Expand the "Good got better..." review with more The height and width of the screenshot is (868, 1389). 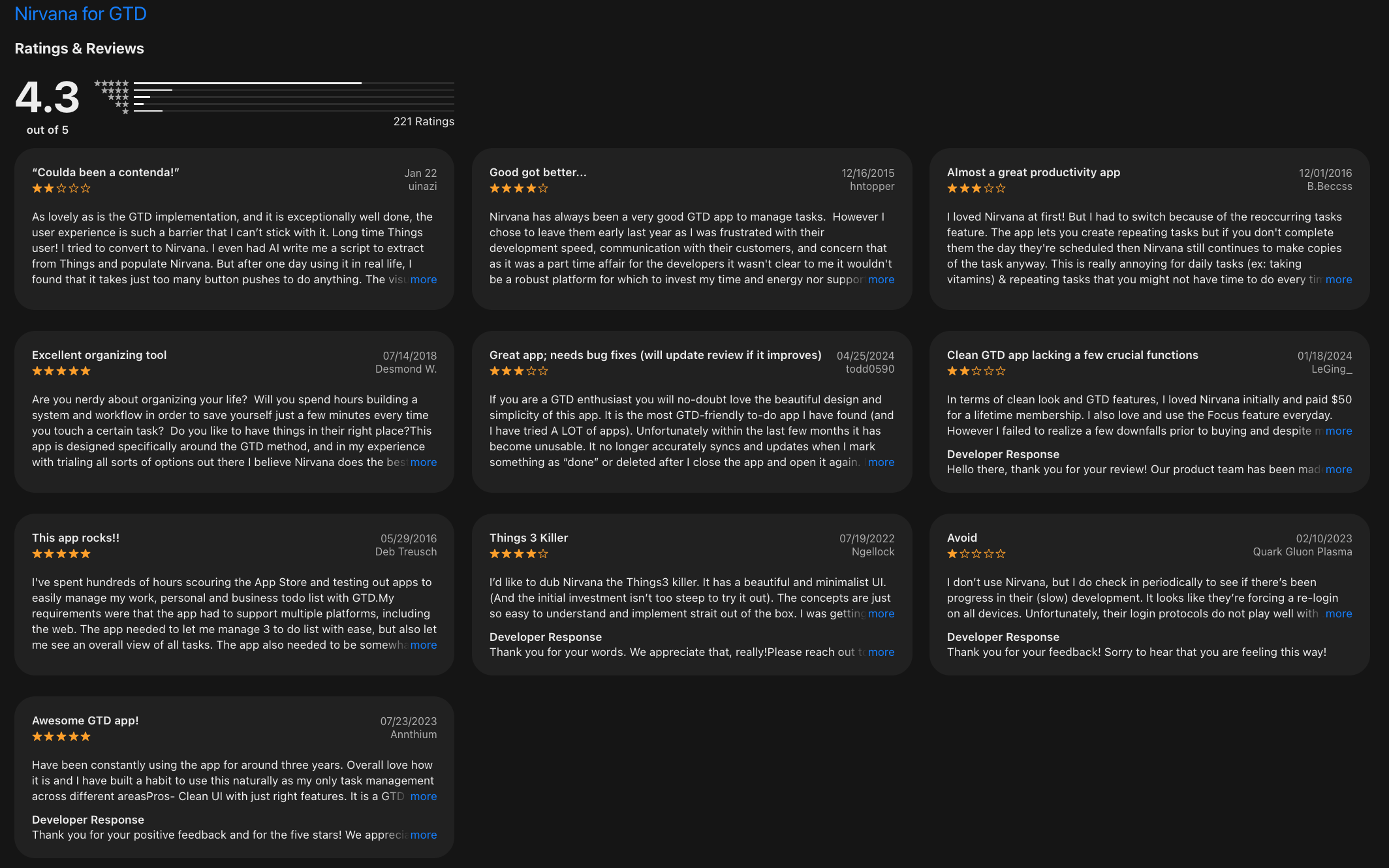coord(881,279)
